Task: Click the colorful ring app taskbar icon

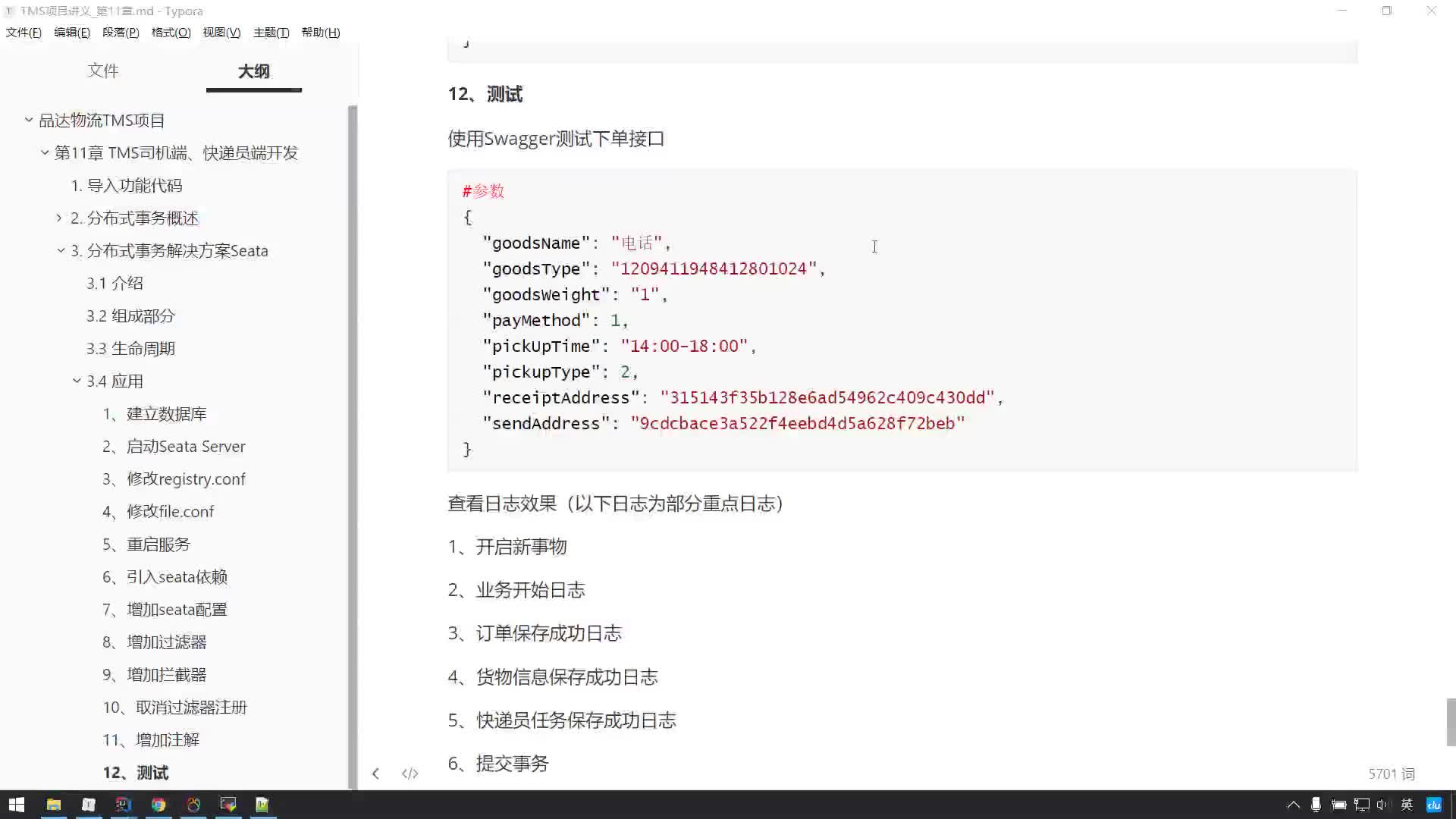Action: click(x=193, y=805)
